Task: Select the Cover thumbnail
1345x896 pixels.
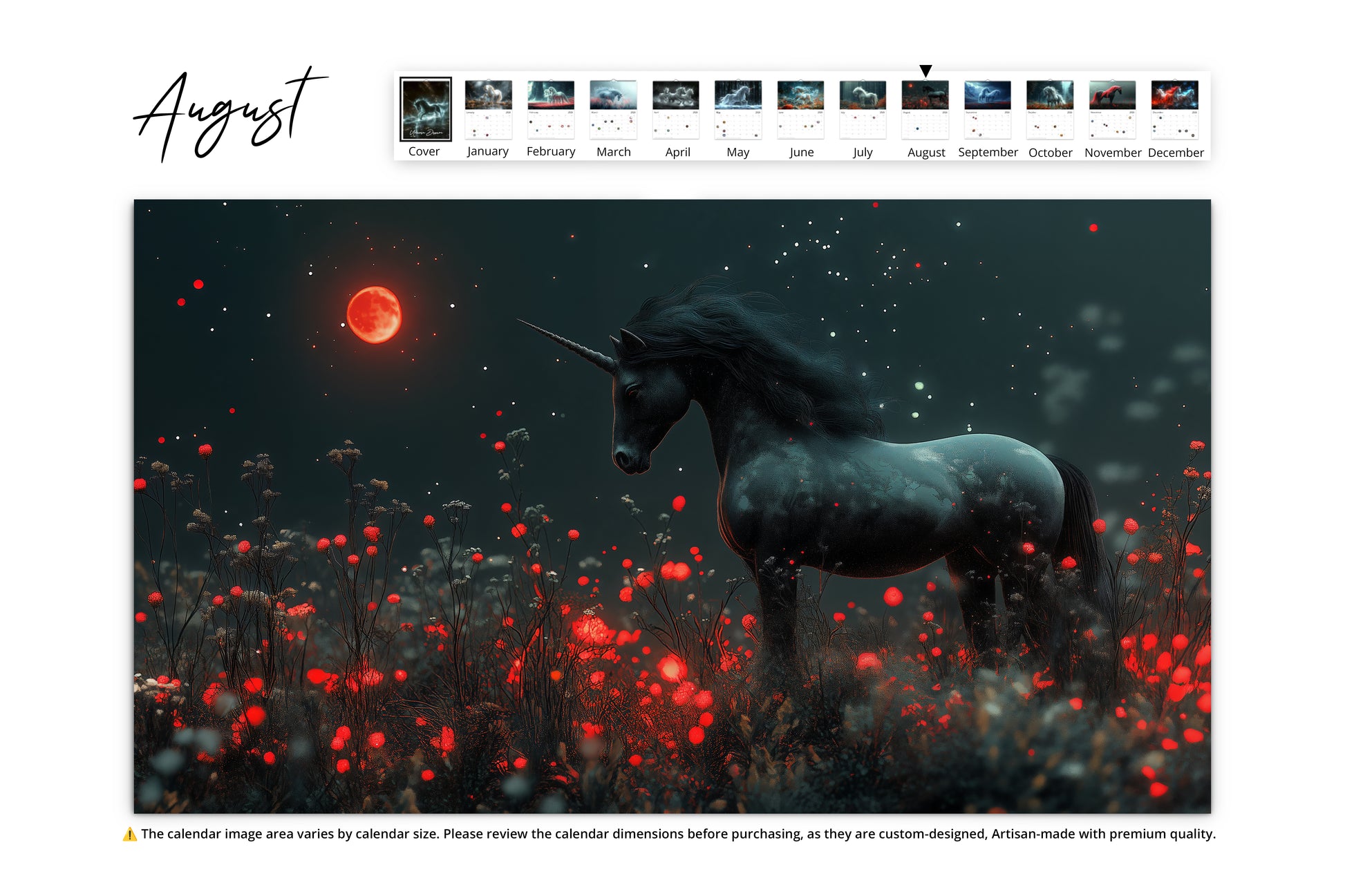Action: point(425,109)
